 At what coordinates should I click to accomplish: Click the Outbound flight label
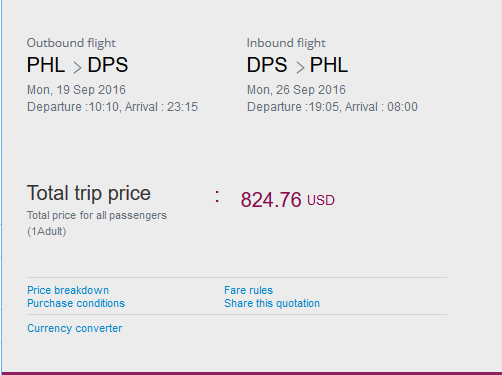click(x=71, y=43)
